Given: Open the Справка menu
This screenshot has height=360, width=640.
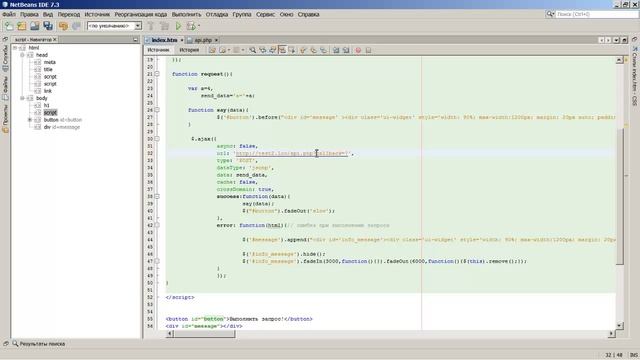Looking at the screenshot, I should [x=308, y=14].
